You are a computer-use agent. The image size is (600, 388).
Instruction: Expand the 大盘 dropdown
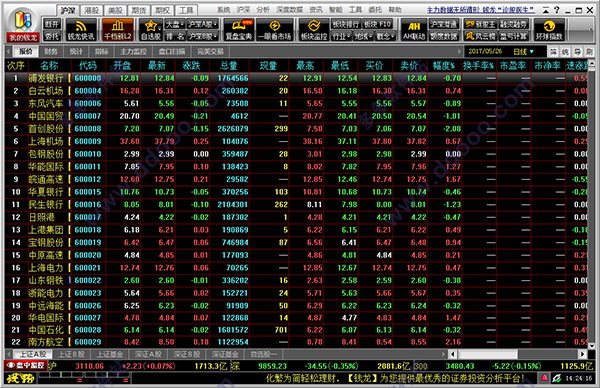coord(175,24)
